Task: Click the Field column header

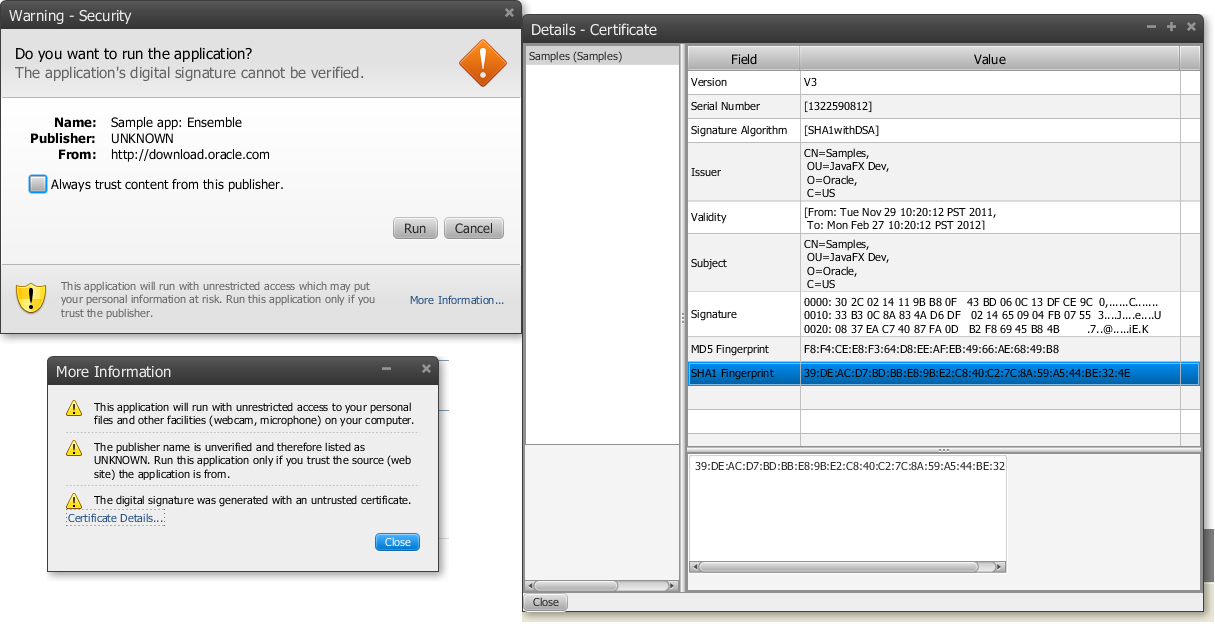Action: click(743, 59)
